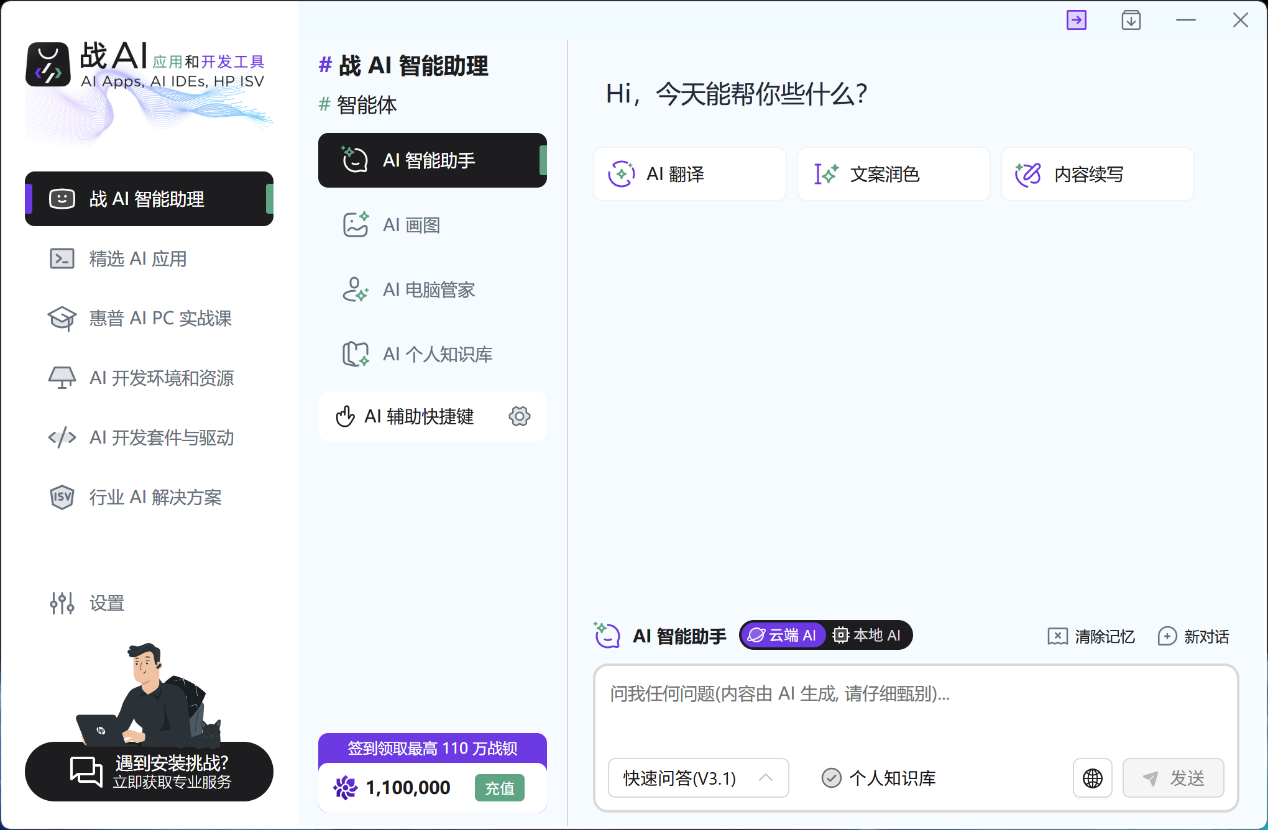The width and height of the screenshot is (1268, 830).
Task: Expand the 快速问答(V3.1) model dropdown
Action: pos(697,778)
